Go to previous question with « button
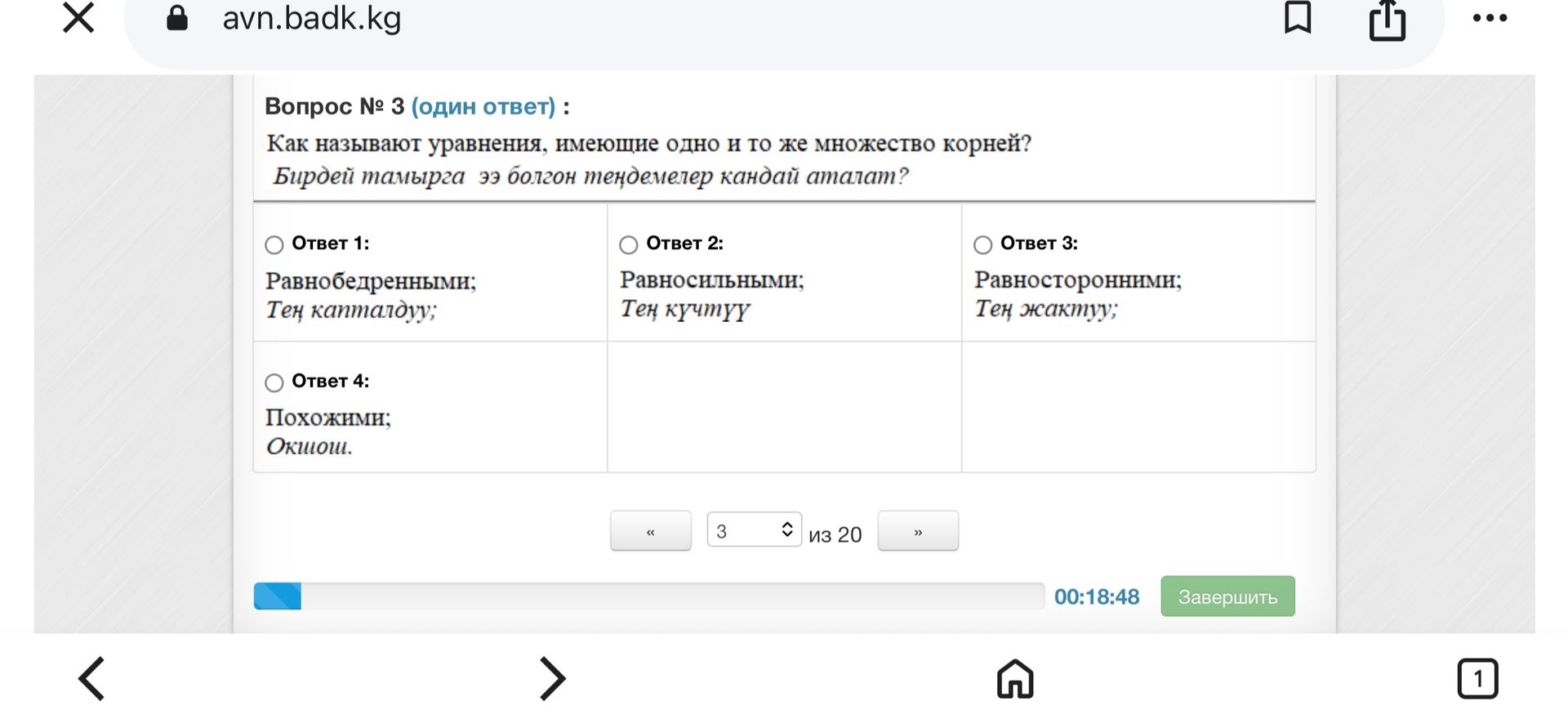The image size is (1568, 724). pos(650,531)
